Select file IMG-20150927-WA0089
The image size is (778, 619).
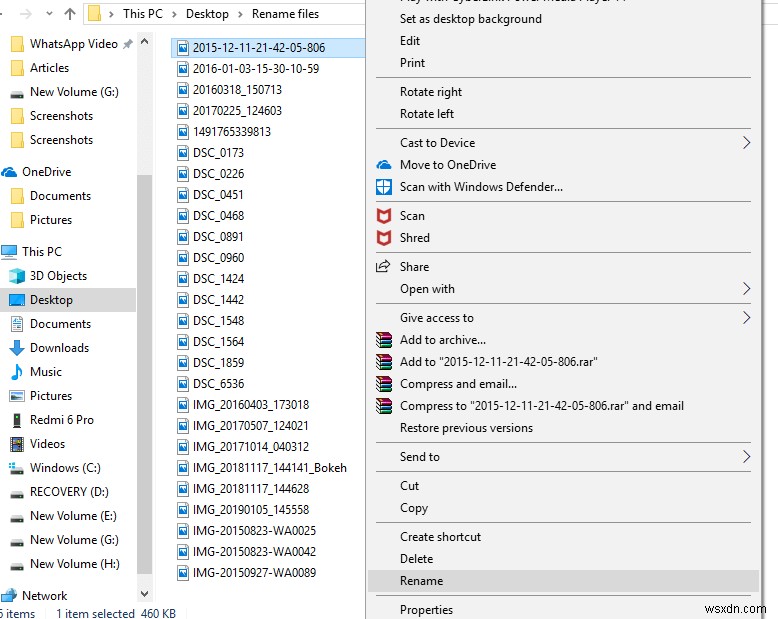254,573
